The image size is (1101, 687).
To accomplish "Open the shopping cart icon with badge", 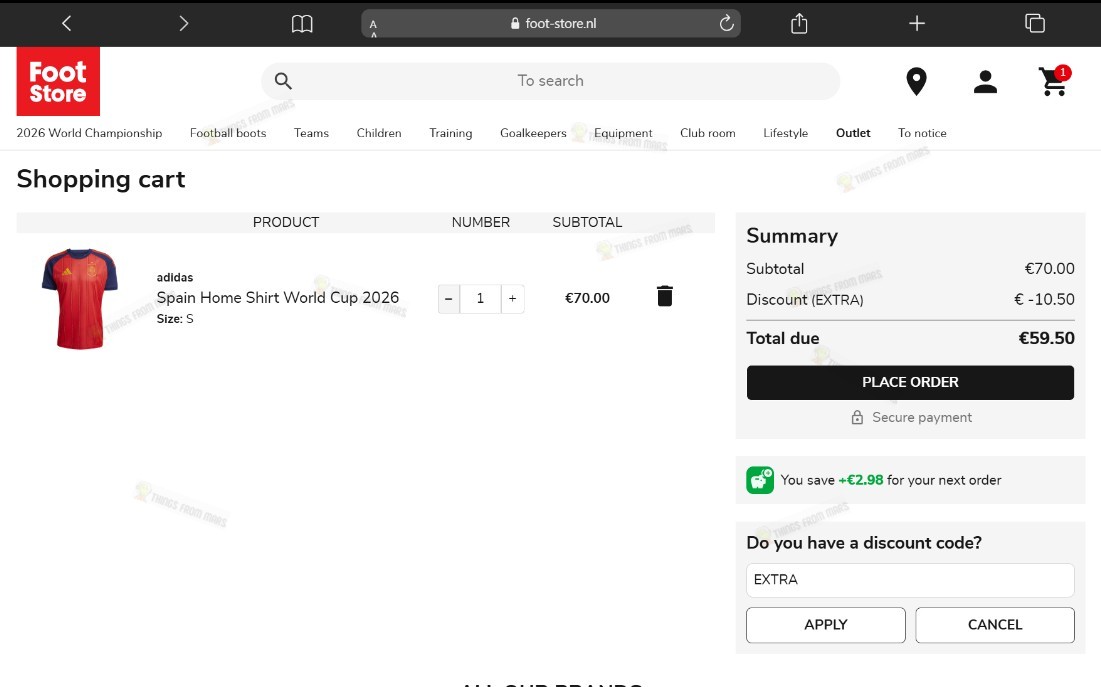I will tap(1053, 81).
